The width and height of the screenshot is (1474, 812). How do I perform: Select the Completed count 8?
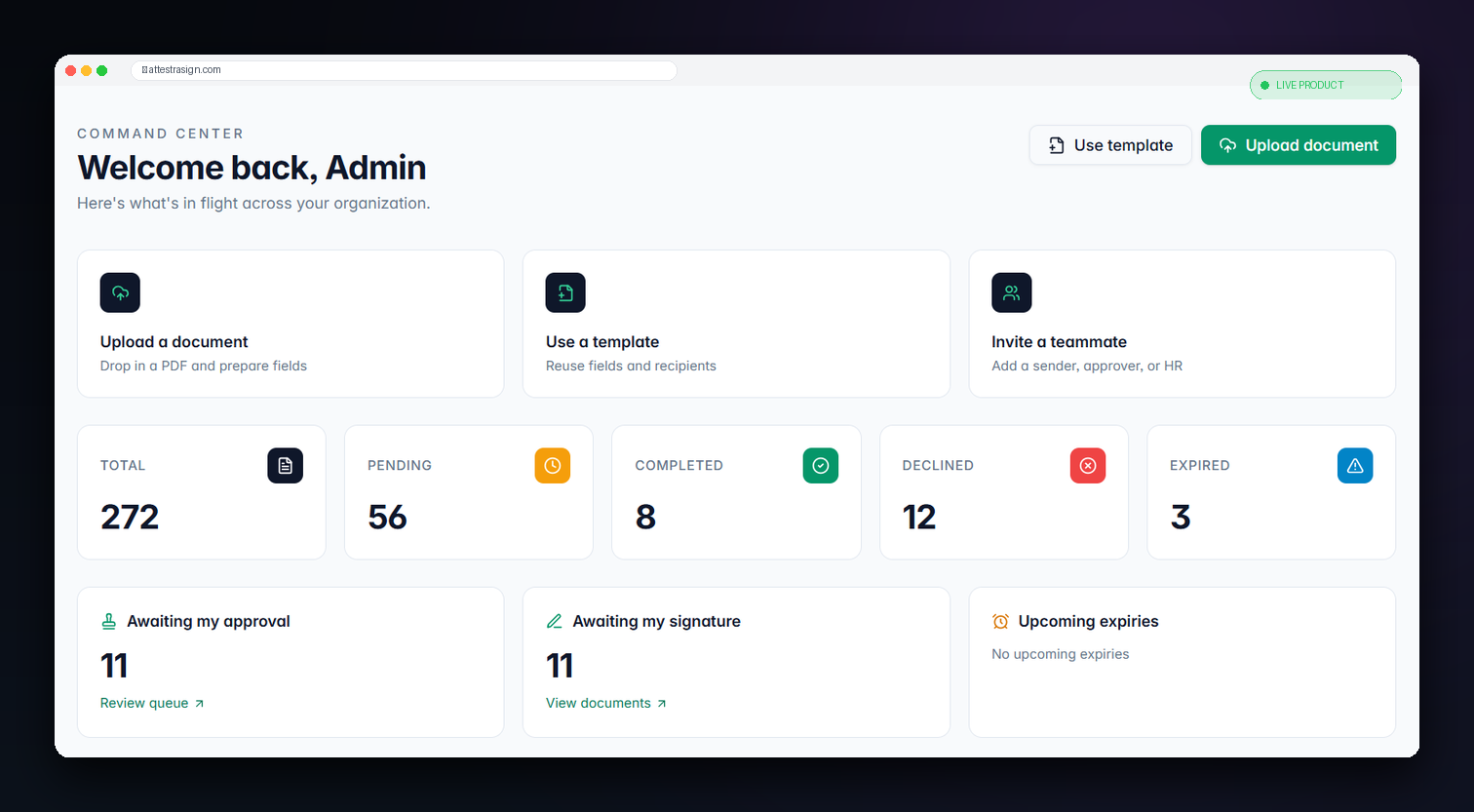pyautogui.click(x=645, y=517)
